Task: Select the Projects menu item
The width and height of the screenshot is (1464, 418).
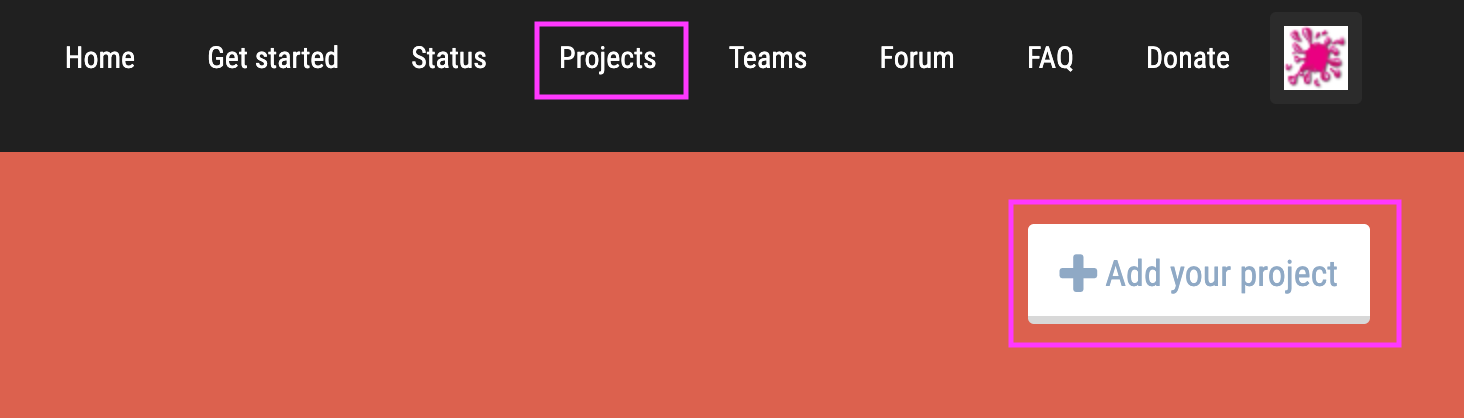Action: pos(608,58)
